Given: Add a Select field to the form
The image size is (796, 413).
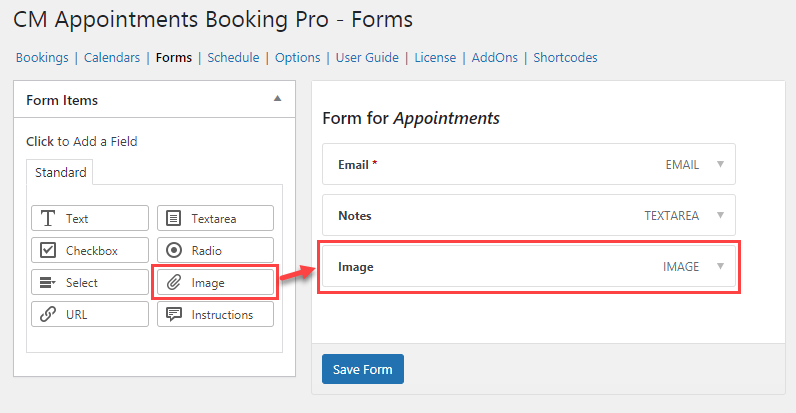Looking at the screenshot, I should 90,282.
